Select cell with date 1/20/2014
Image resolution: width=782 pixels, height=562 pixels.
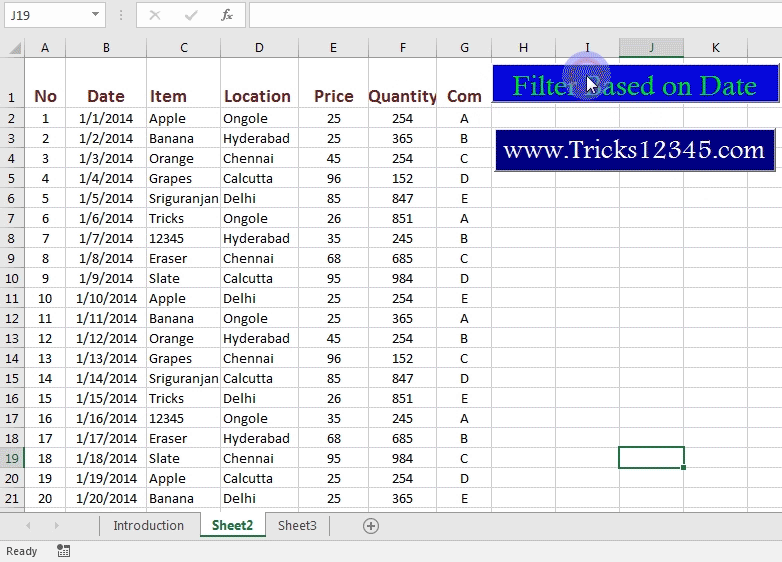[x=106, y=498]
